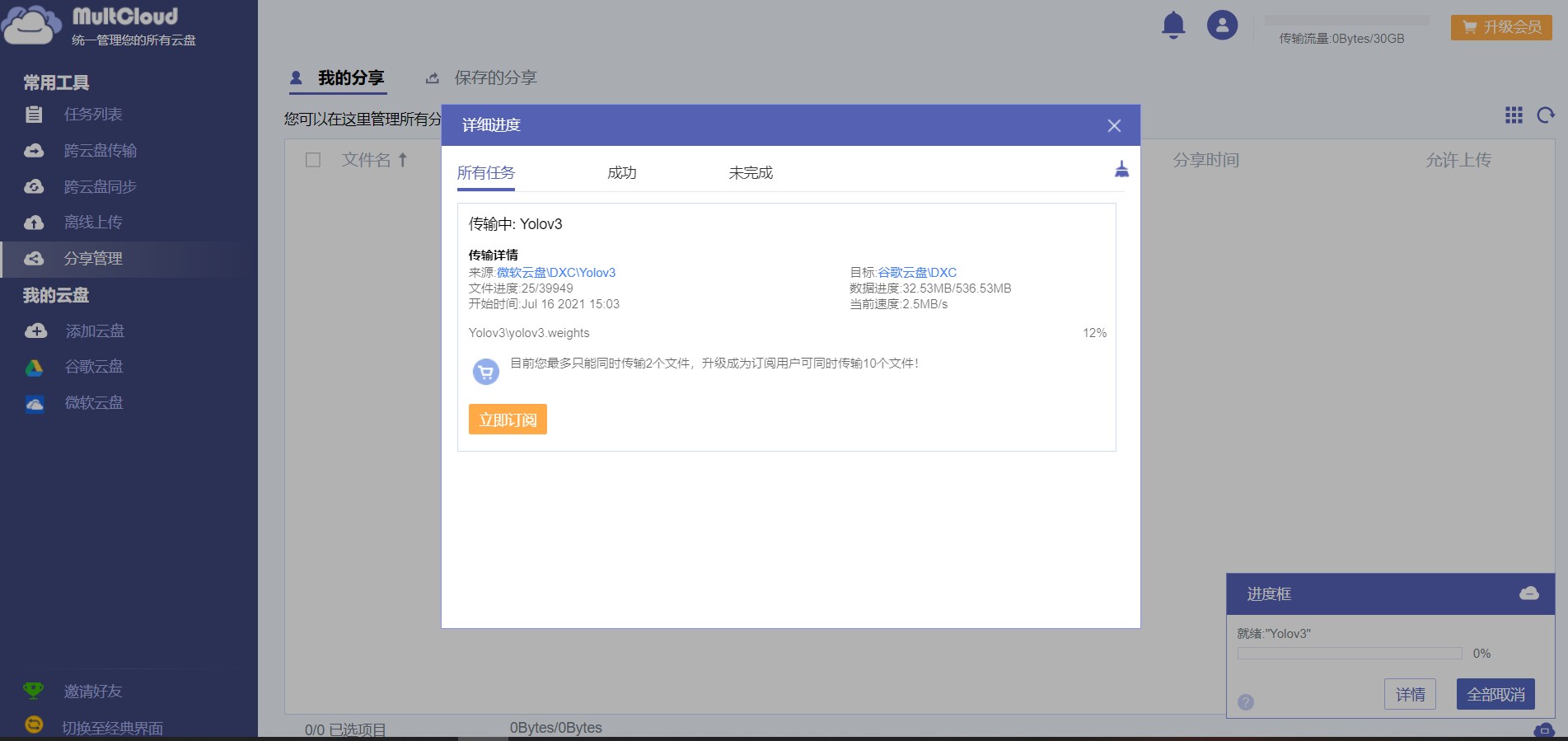
Task: Sort by 文件名 column arrow
Action: tap(403, 160)
